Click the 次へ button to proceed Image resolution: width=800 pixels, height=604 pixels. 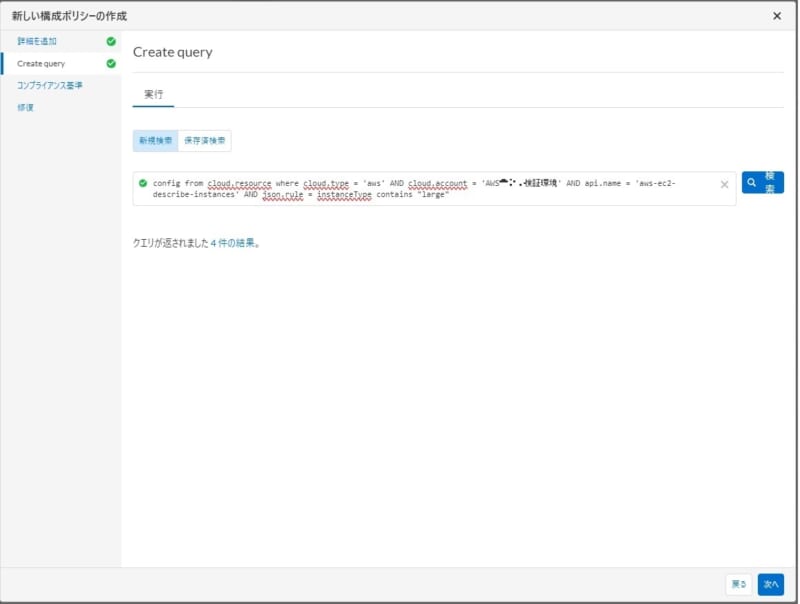[771, 585]
